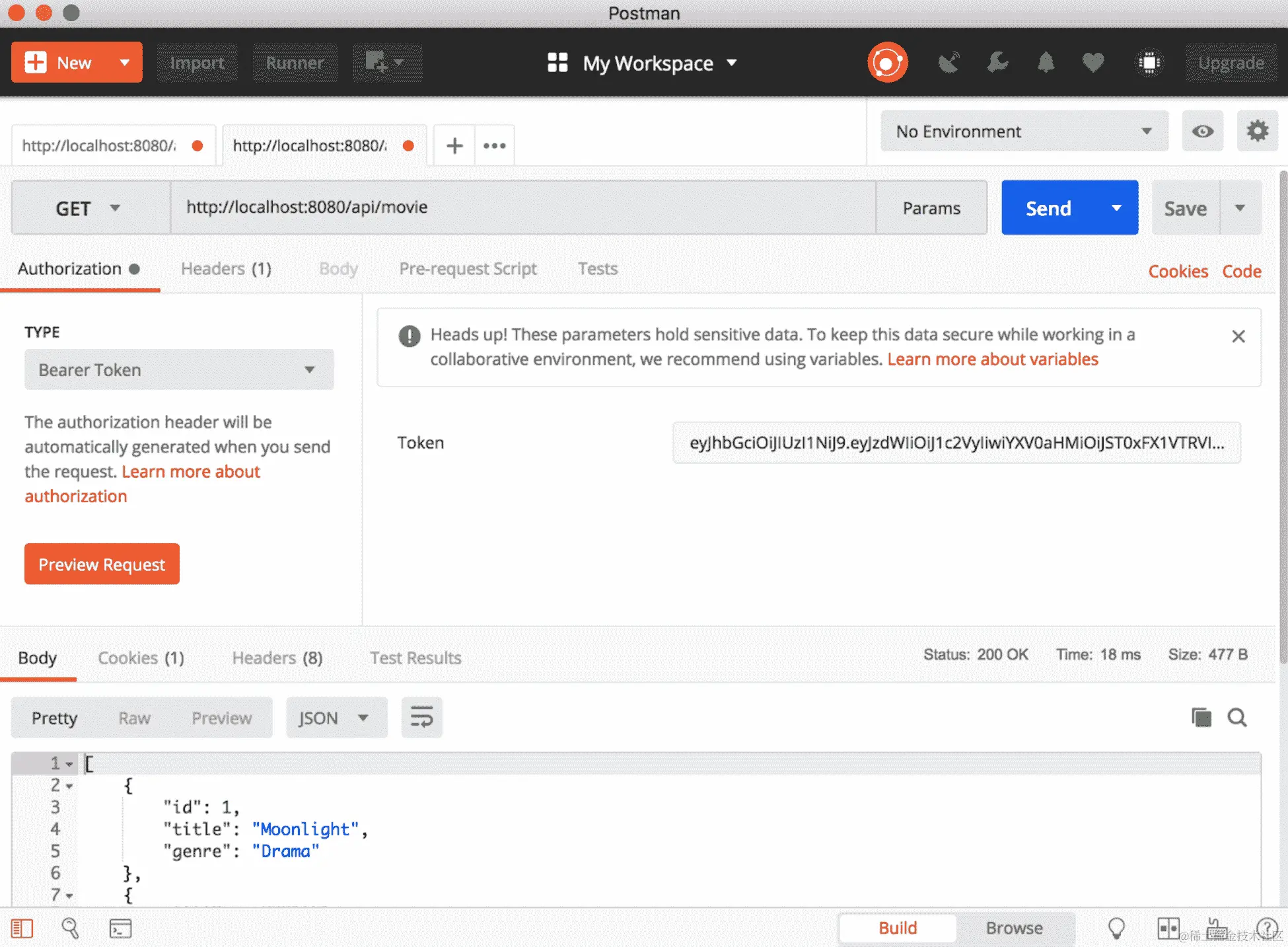
Task: Copy response with the copy icon
Action: tap(1201, 717)
